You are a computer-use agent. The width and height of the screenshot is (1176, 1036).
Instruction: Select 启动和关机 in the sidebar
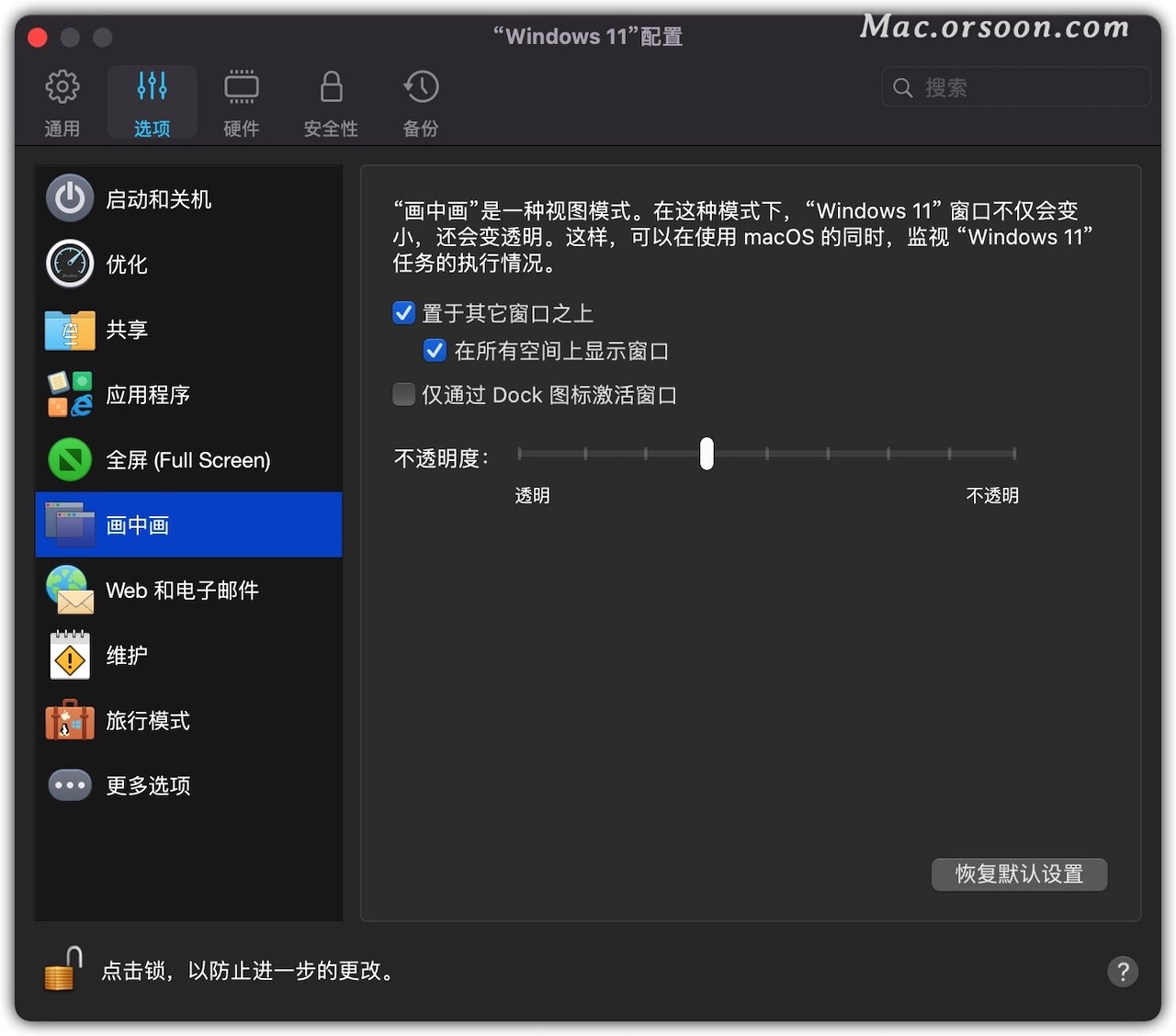[188, 199]
